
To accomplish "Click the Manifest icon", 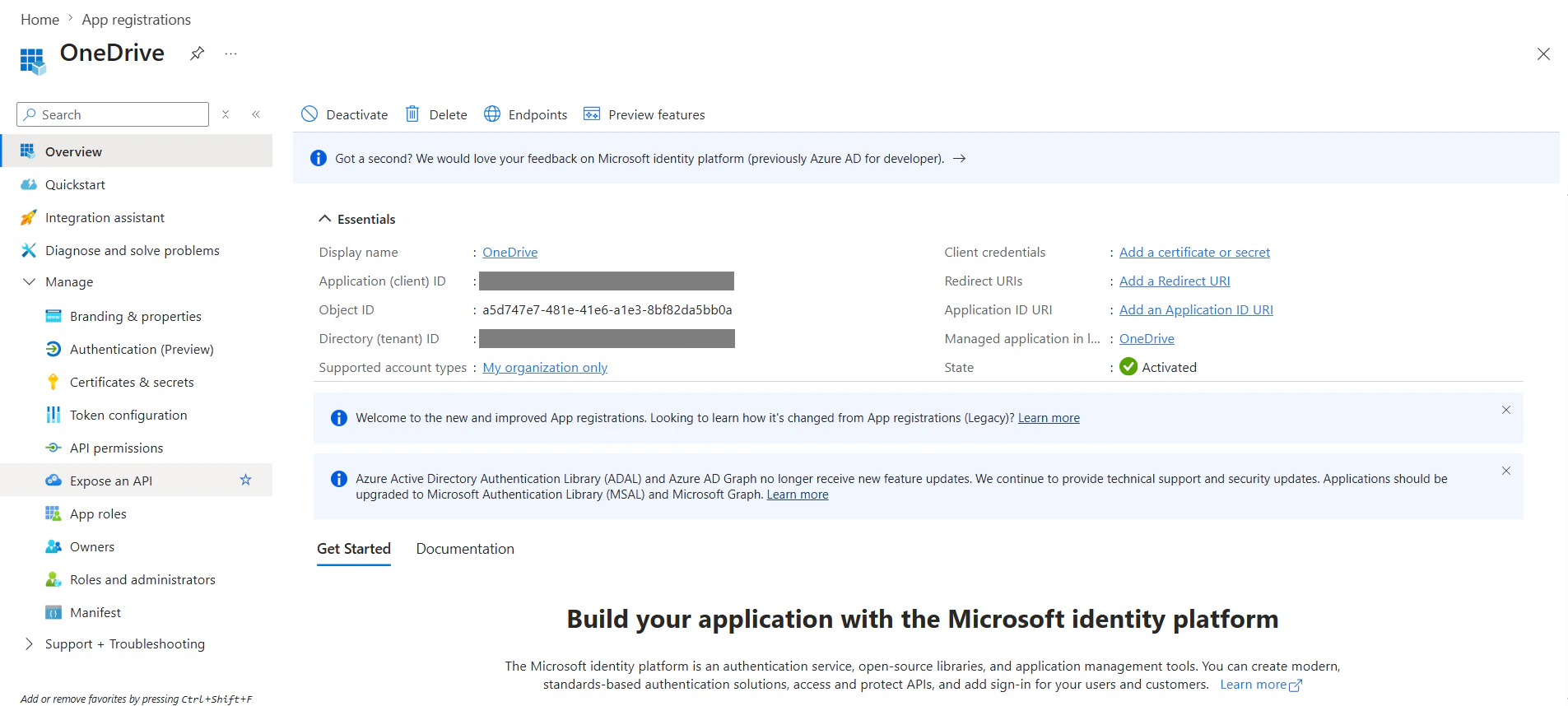I will [x=54, y=612].
